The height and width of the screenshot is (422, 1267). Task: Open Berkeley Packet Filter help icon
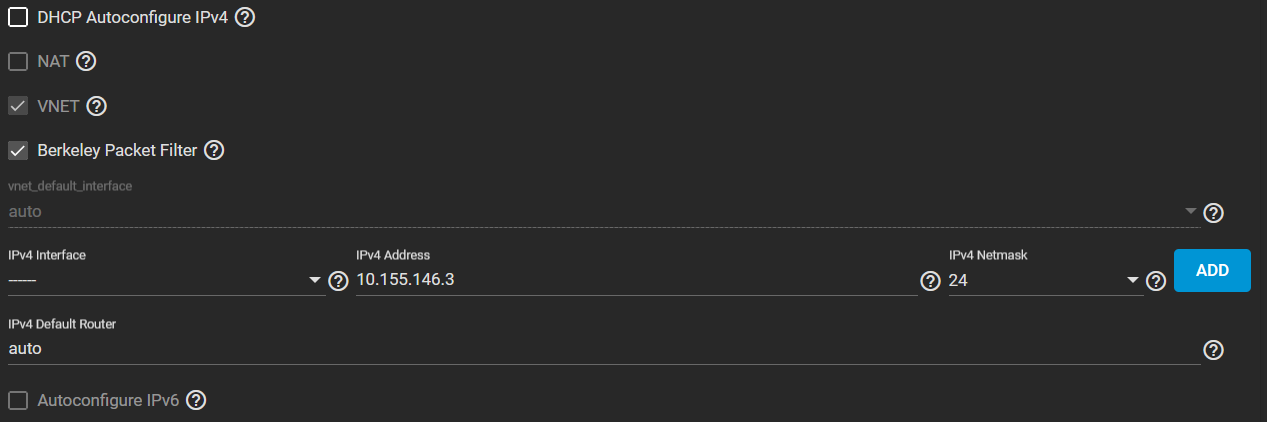pyautogui.click(x=214, y=151)
